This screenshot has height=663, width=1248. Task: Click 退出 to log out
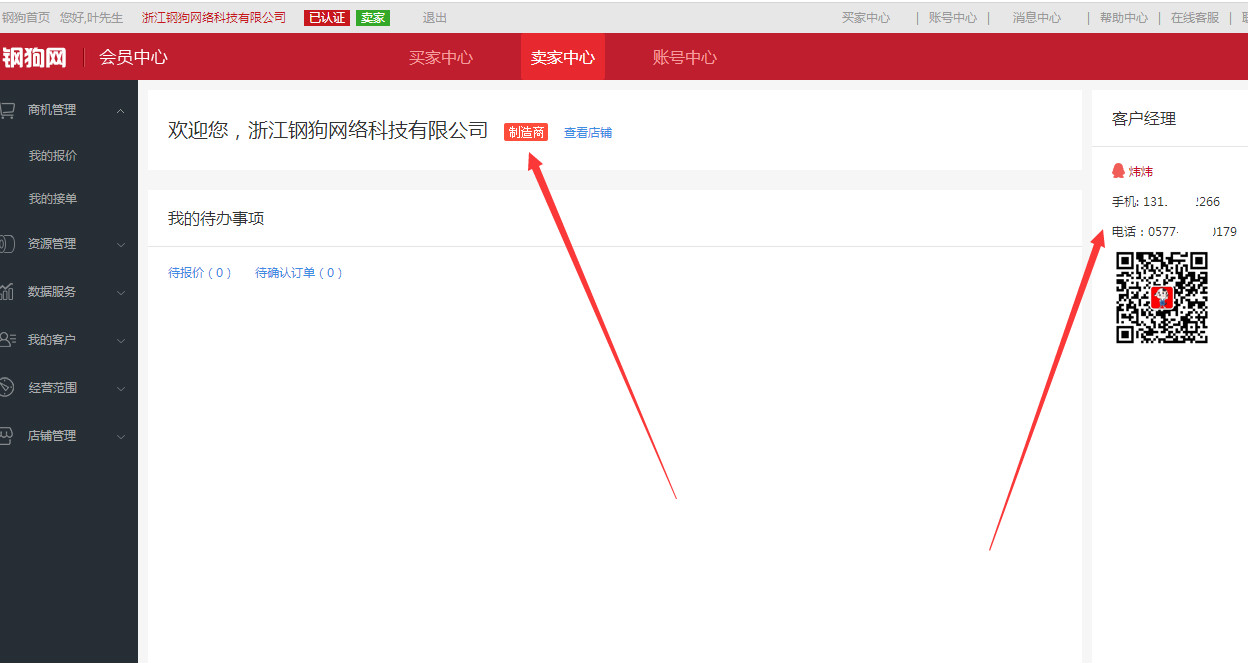coord(433,17)
